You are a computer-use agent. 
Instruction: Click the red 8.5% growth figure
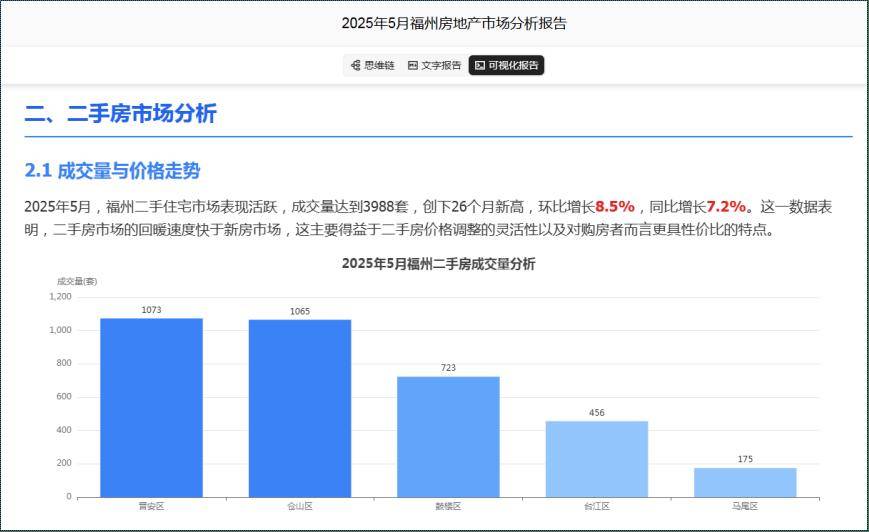point(615,207)
